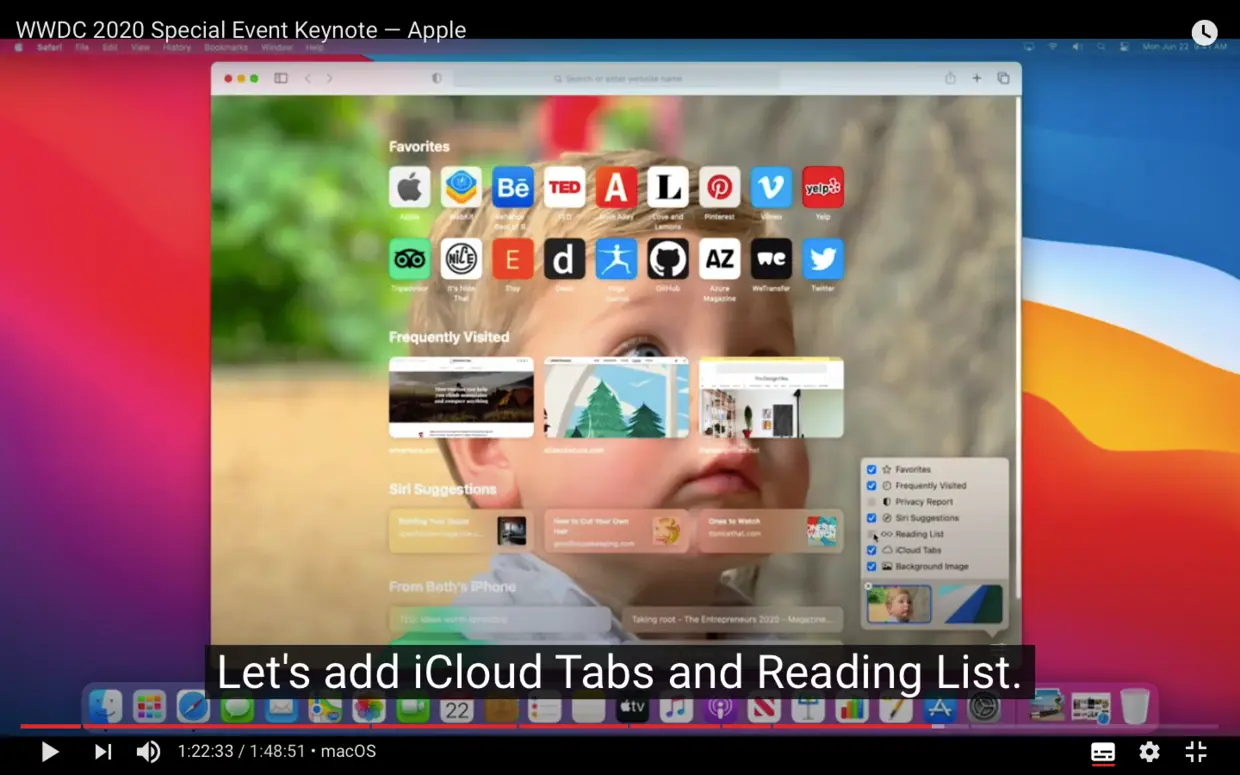Click the macOS chapter label

[x=349, y=751]
